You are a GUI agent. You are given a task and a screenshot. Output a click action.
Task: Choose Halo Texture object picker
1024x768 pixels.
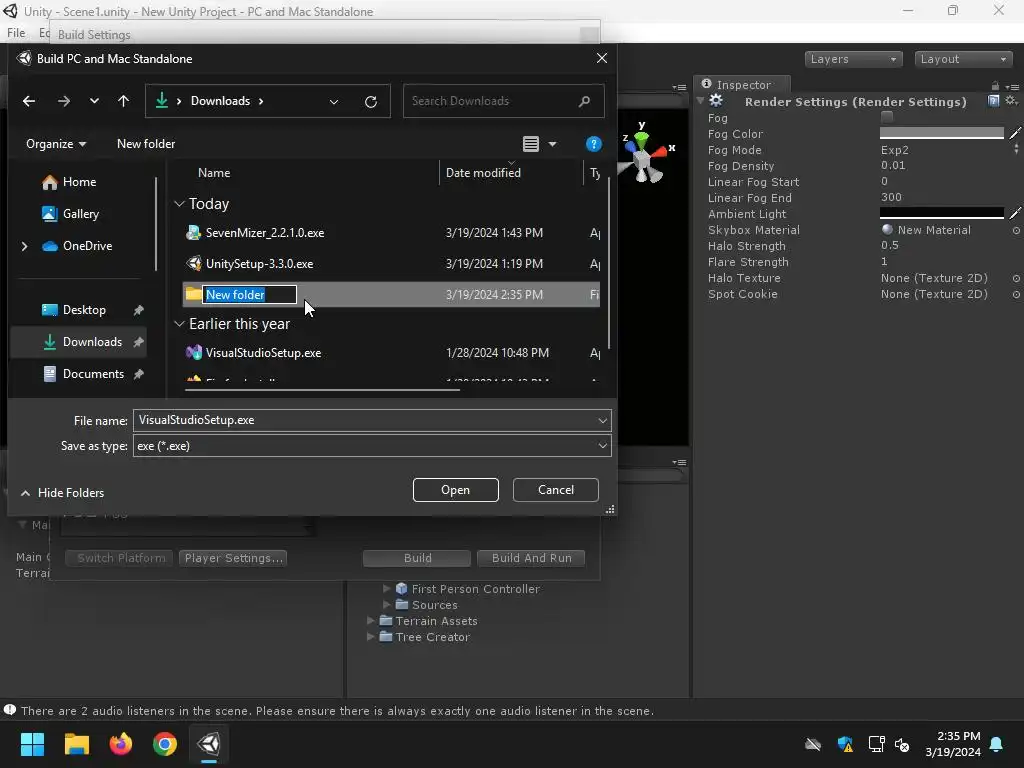tap(1016, 278)
